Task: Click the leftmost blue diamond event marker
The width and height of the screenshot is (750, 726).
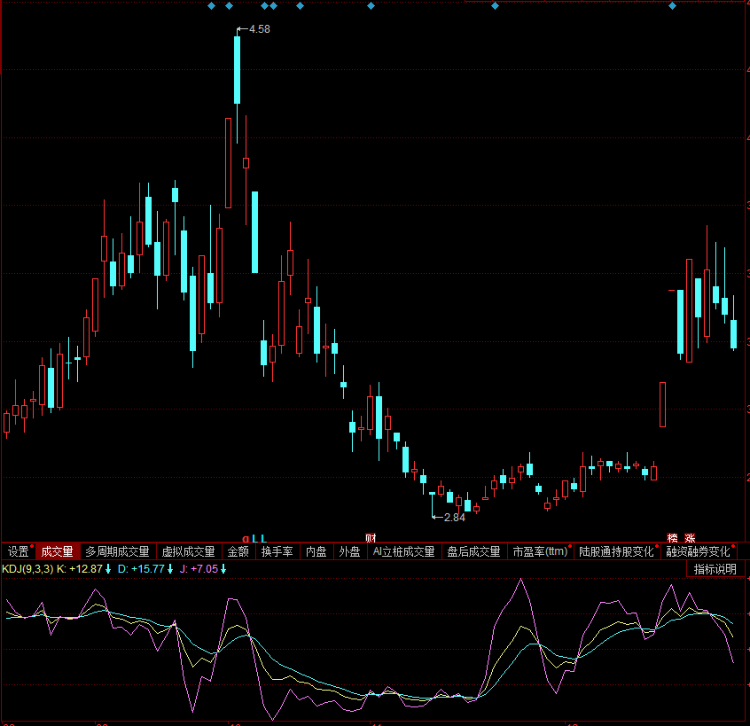Action: click(211, 6)
